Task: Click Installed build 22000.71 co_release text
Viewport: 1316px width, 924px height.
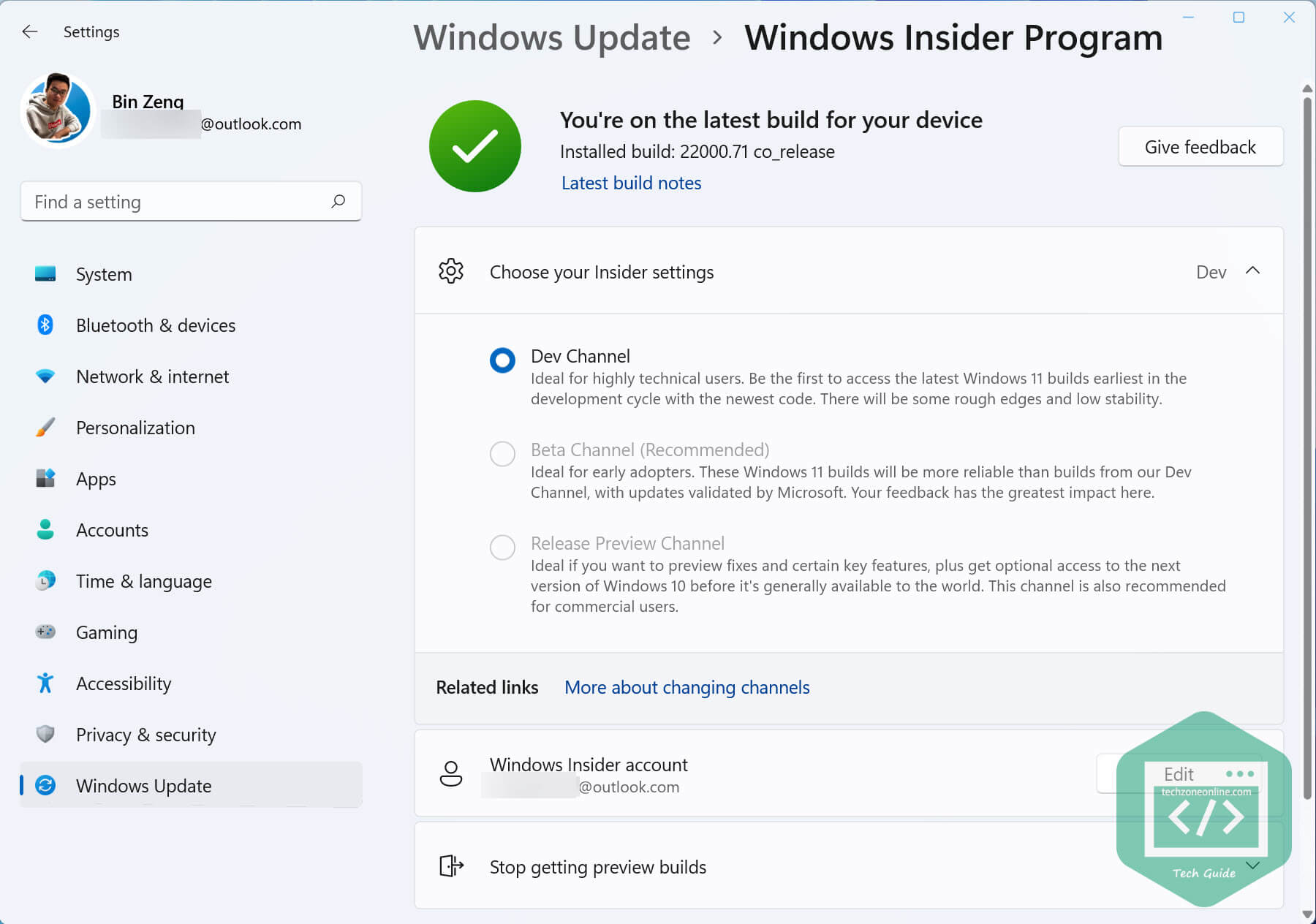Action: (x=697, y=151)
